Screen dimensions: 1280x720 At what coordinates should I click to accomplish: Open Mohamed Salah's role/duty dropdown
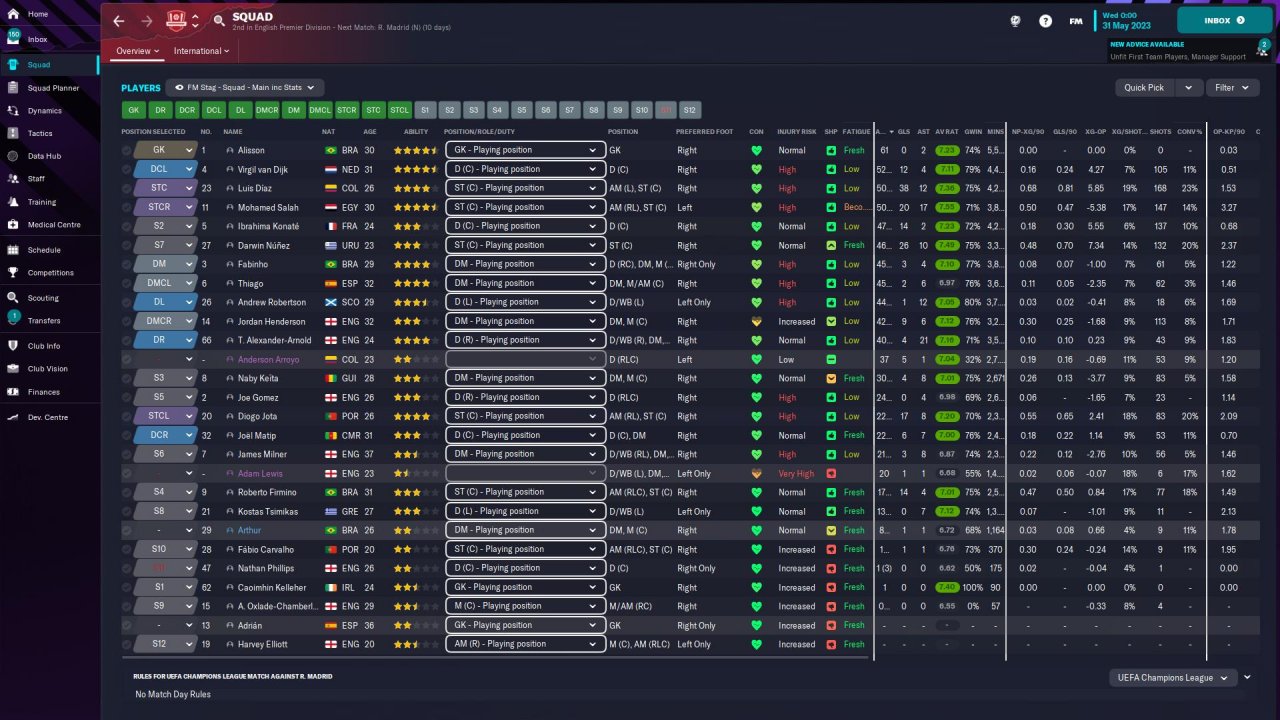click(x=526, y=207)
